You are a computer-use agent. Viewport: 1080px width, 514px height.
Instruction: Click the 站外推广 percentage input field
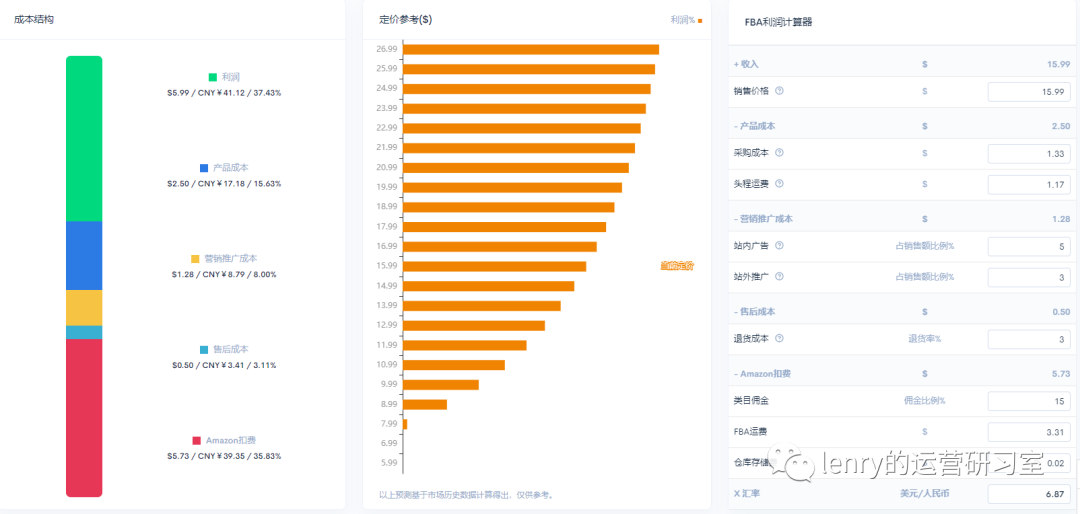(x=1029, y=277)
